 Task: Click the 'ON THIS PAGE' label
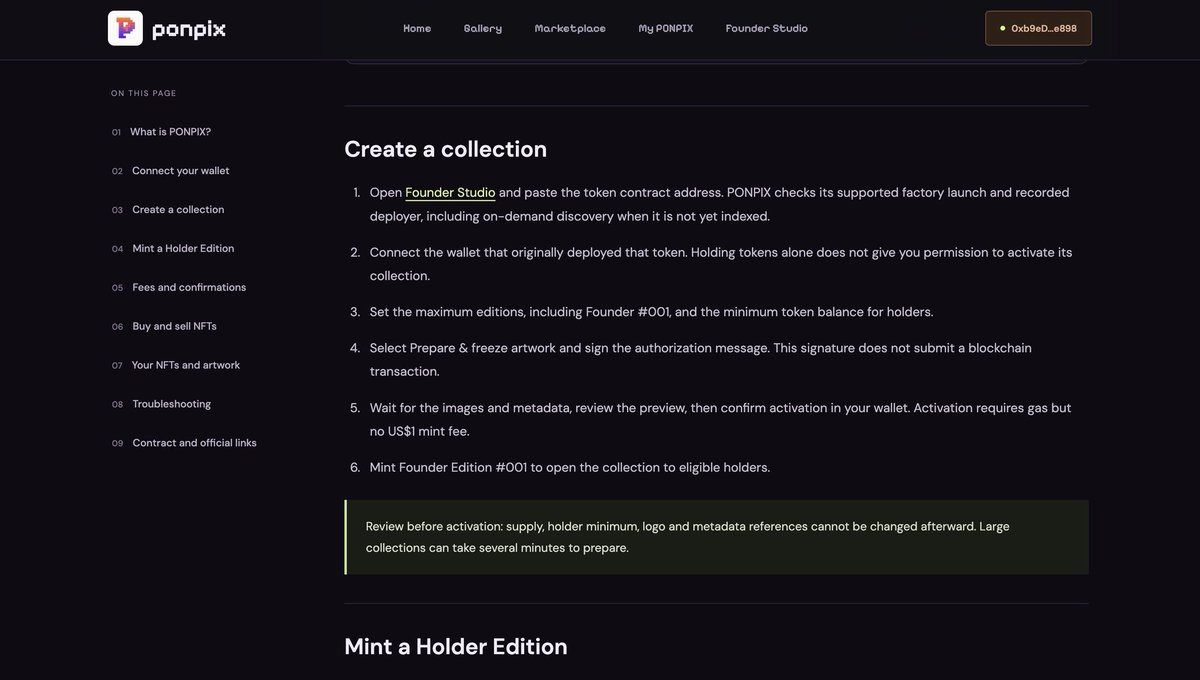143,93
